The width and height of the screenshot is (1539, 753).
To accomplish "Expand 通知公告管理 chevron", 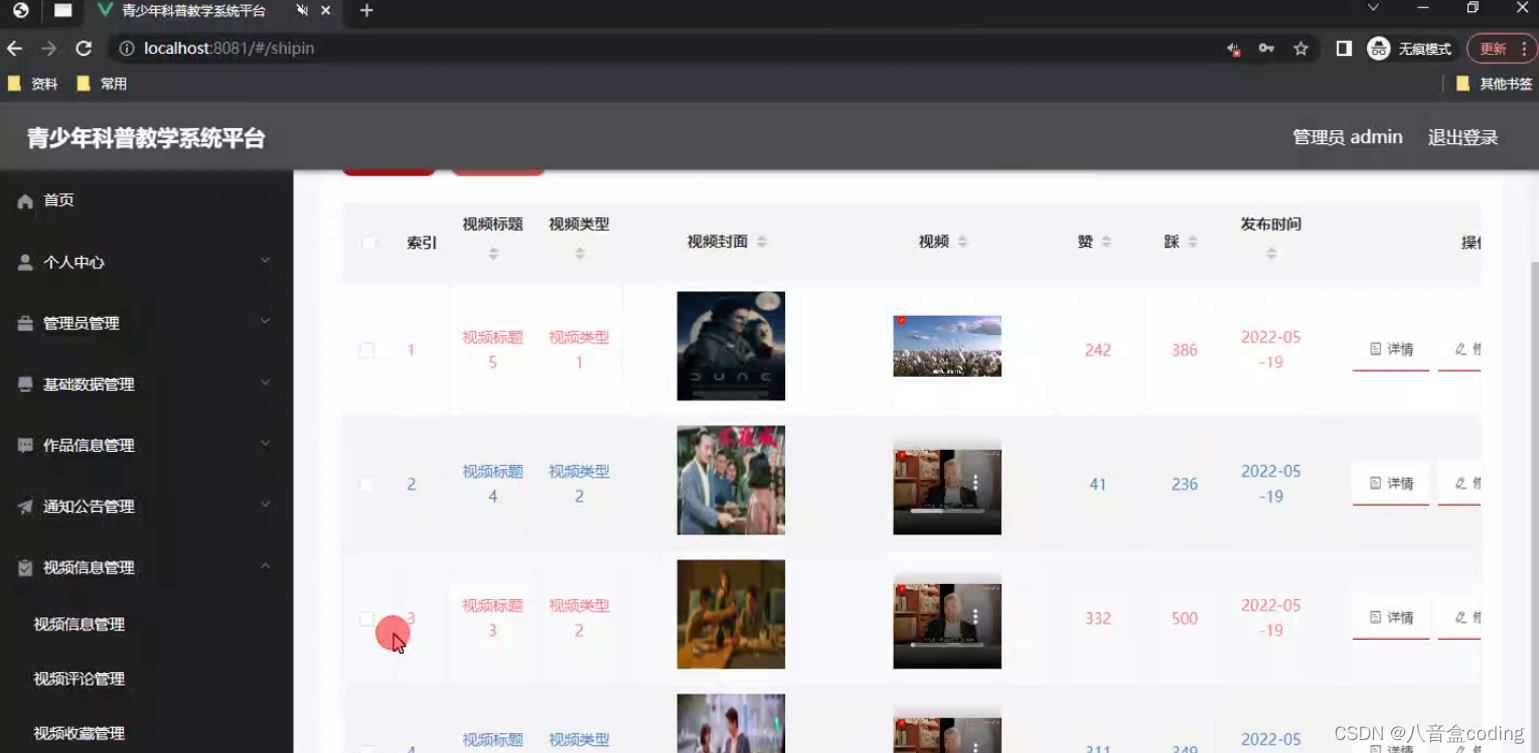I will (x=265, y=505).
